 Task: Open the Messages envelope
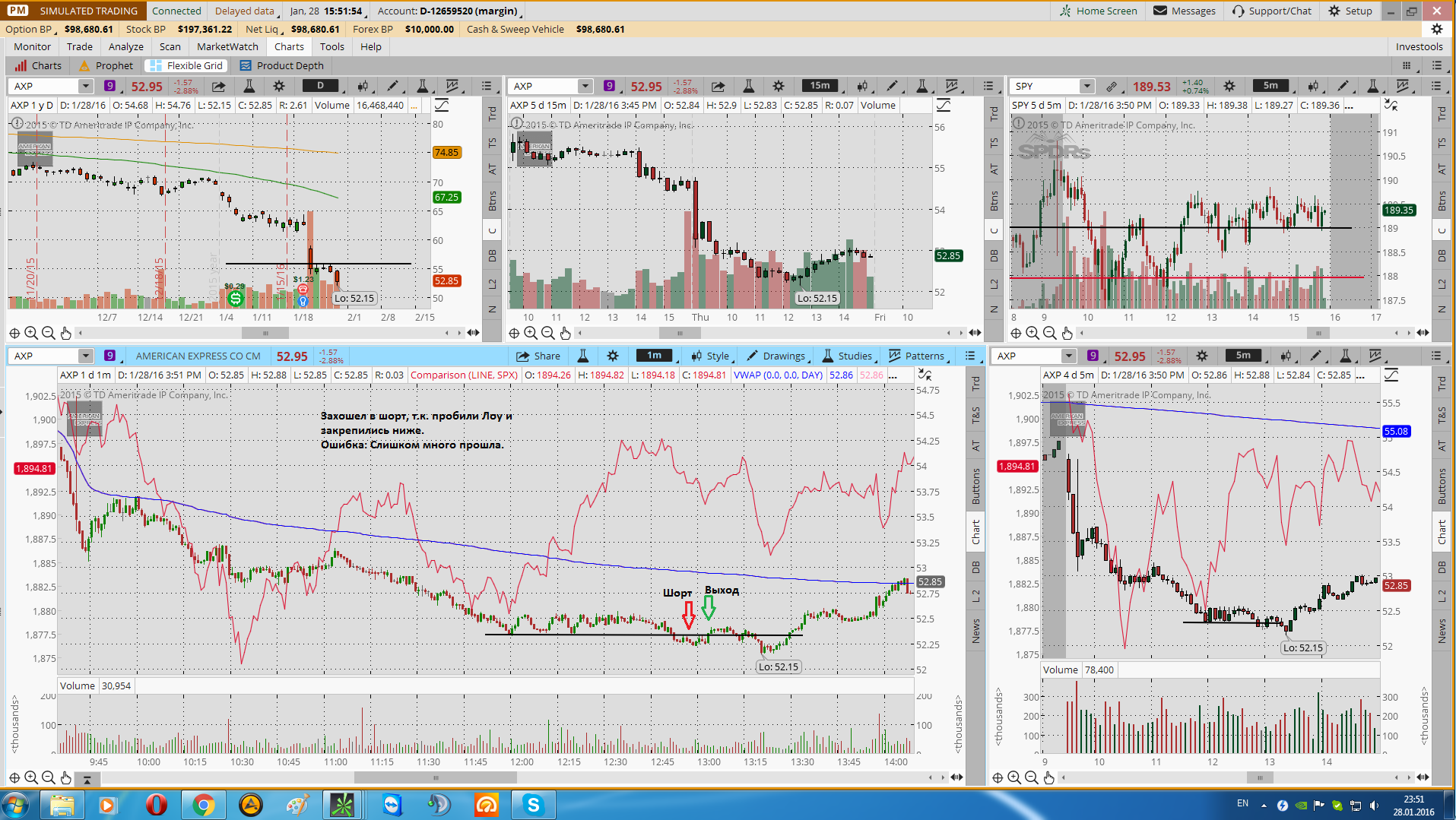[1185, 11]
